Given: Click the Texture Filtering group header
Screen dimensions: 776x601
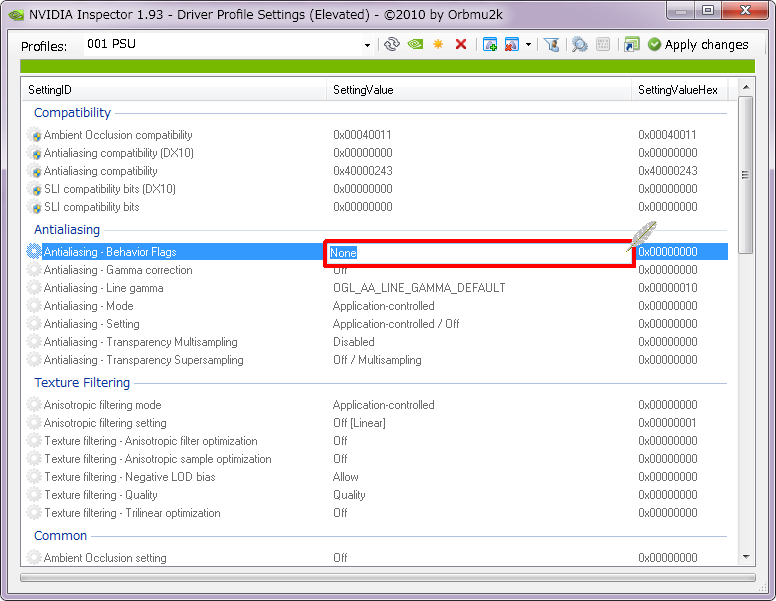Looking at the screenshot, I should tap(82, 383).
